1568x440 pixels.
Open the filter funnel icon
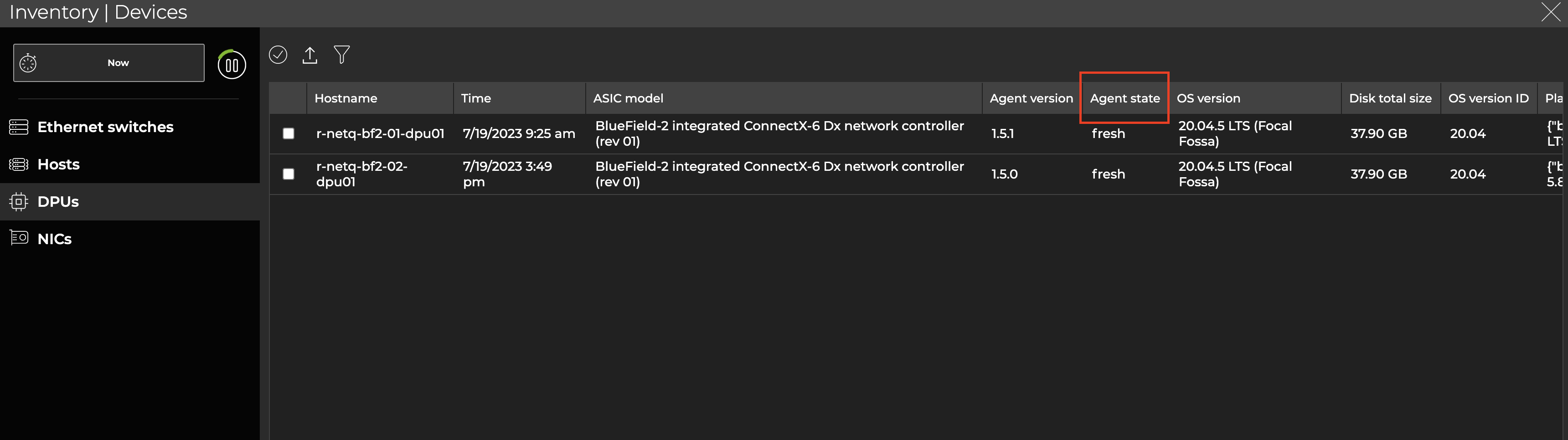(x=342, y=55)
